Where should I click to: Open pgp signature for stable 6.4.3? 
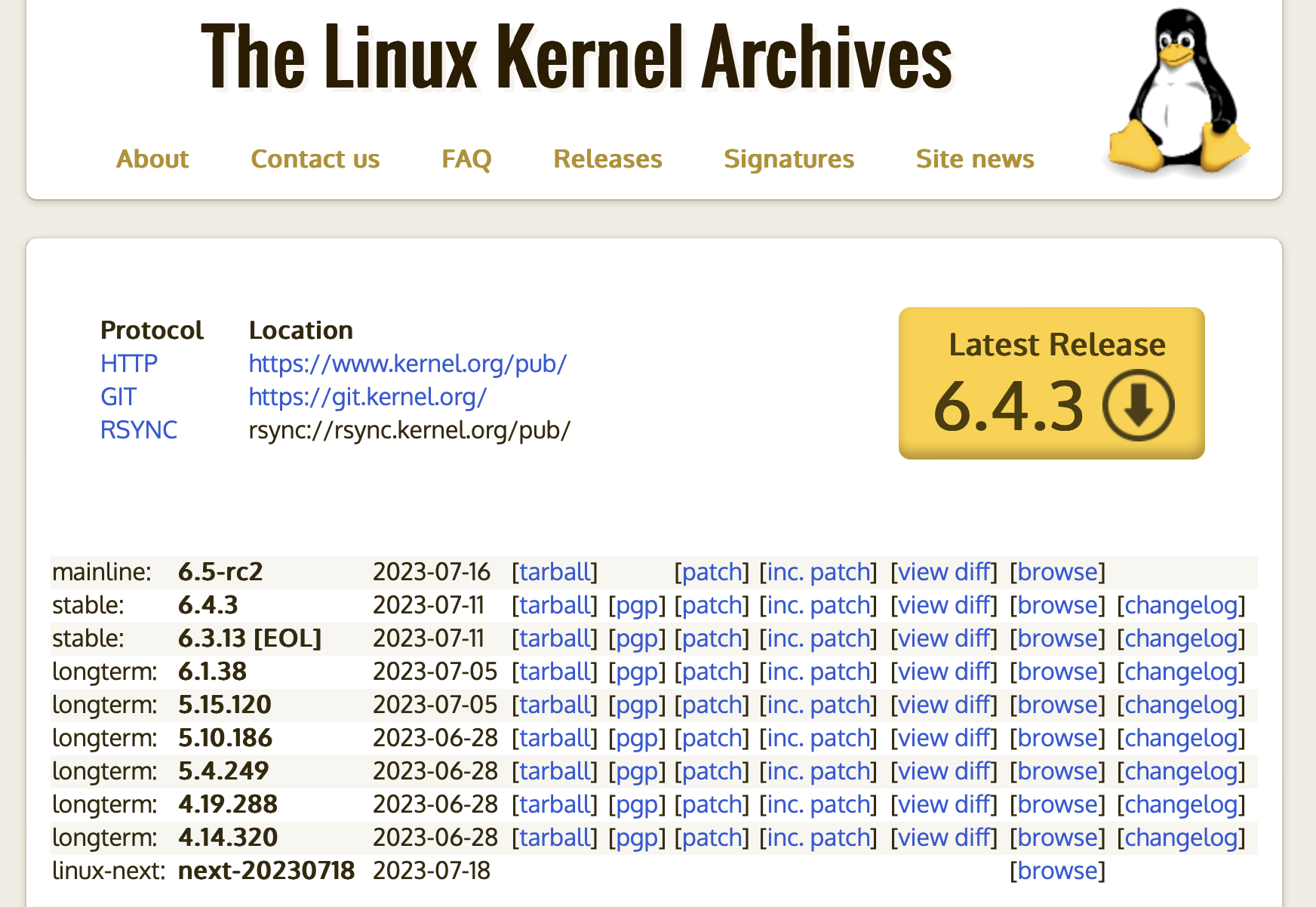point(637,605)
